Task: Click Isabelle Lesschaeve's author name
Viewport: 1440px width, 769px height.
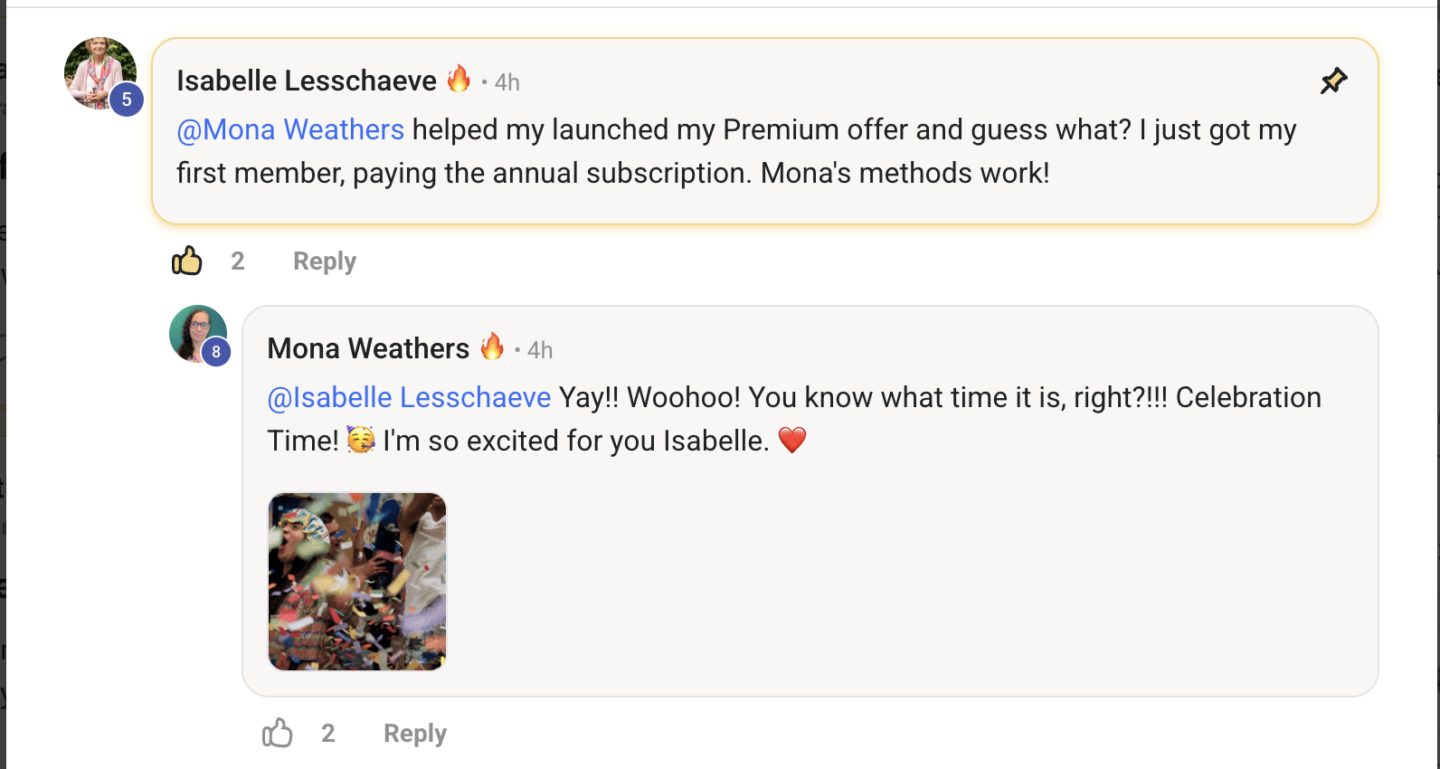Action: click(306, 81)
